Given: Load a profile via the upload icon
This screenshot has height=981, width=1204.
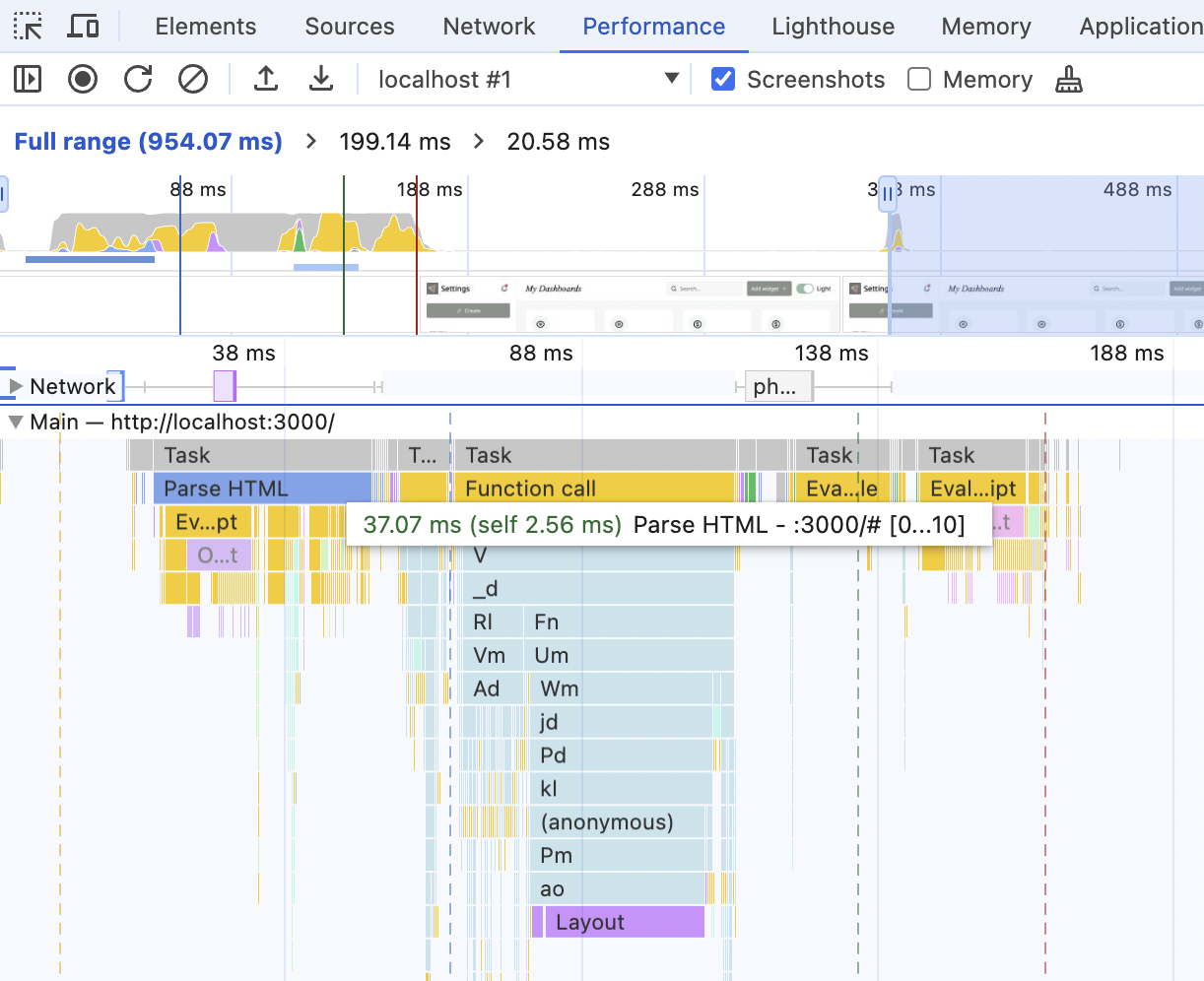Looking at the screenshot, I should (265, 79).
